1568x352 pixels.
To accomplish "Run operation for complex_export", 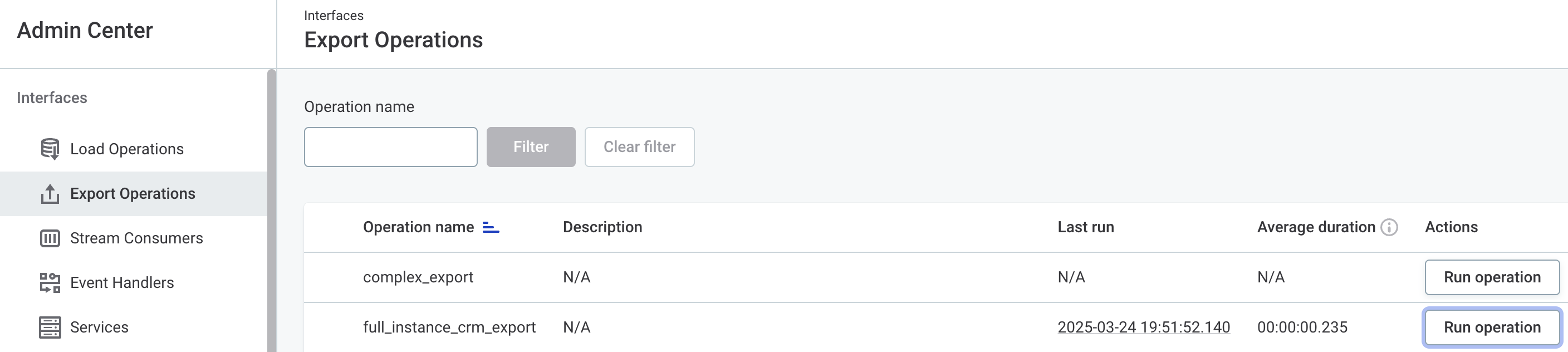I will pyautogui.click(x=1491, y=277).
